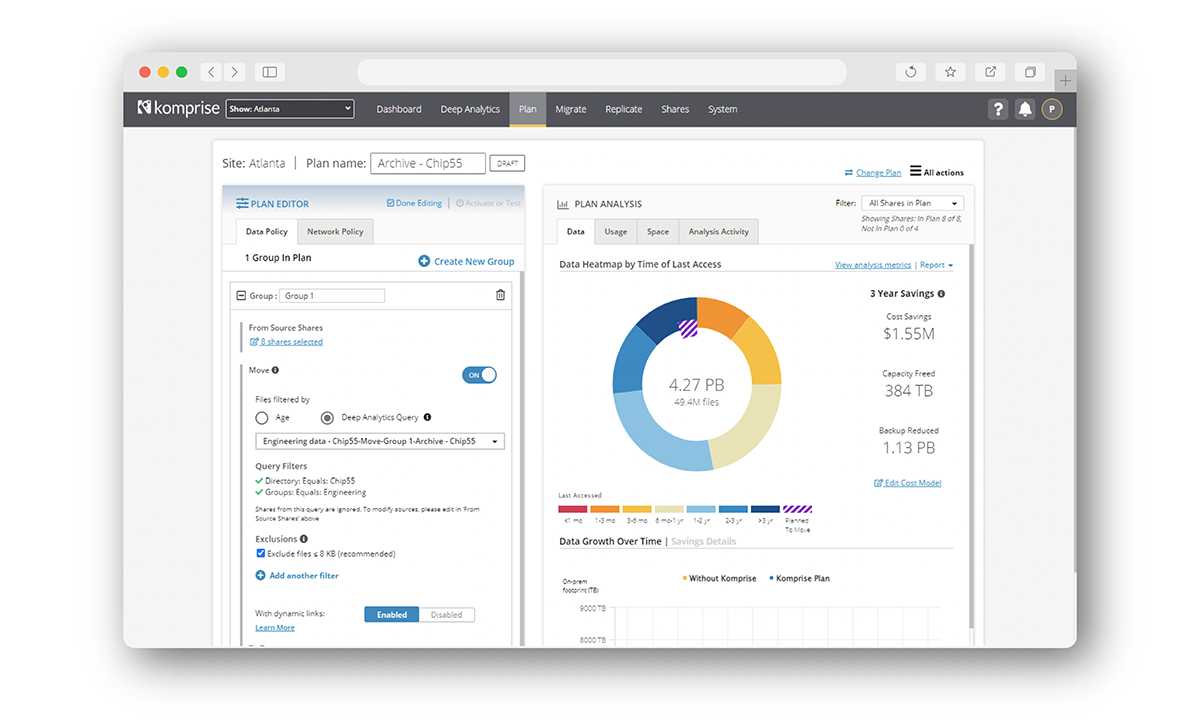The height and width of the screenshot is (725, 1200).
Task: Click the Komprise logo
Action: pos(178,108)
